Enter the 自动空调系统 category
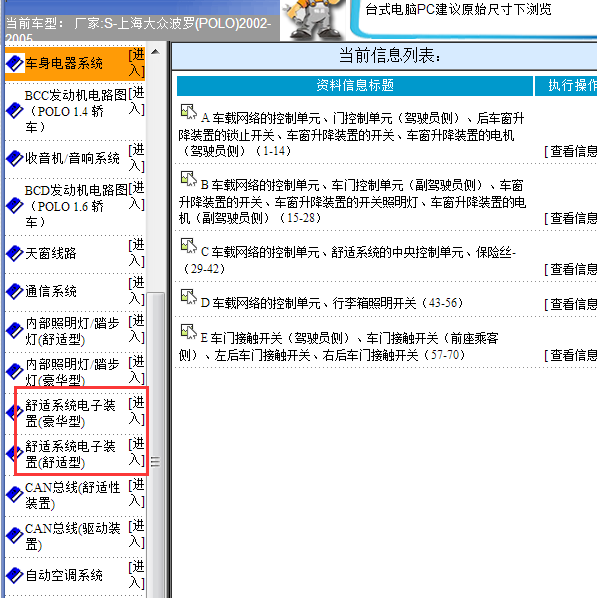 [x=136, y=575]
